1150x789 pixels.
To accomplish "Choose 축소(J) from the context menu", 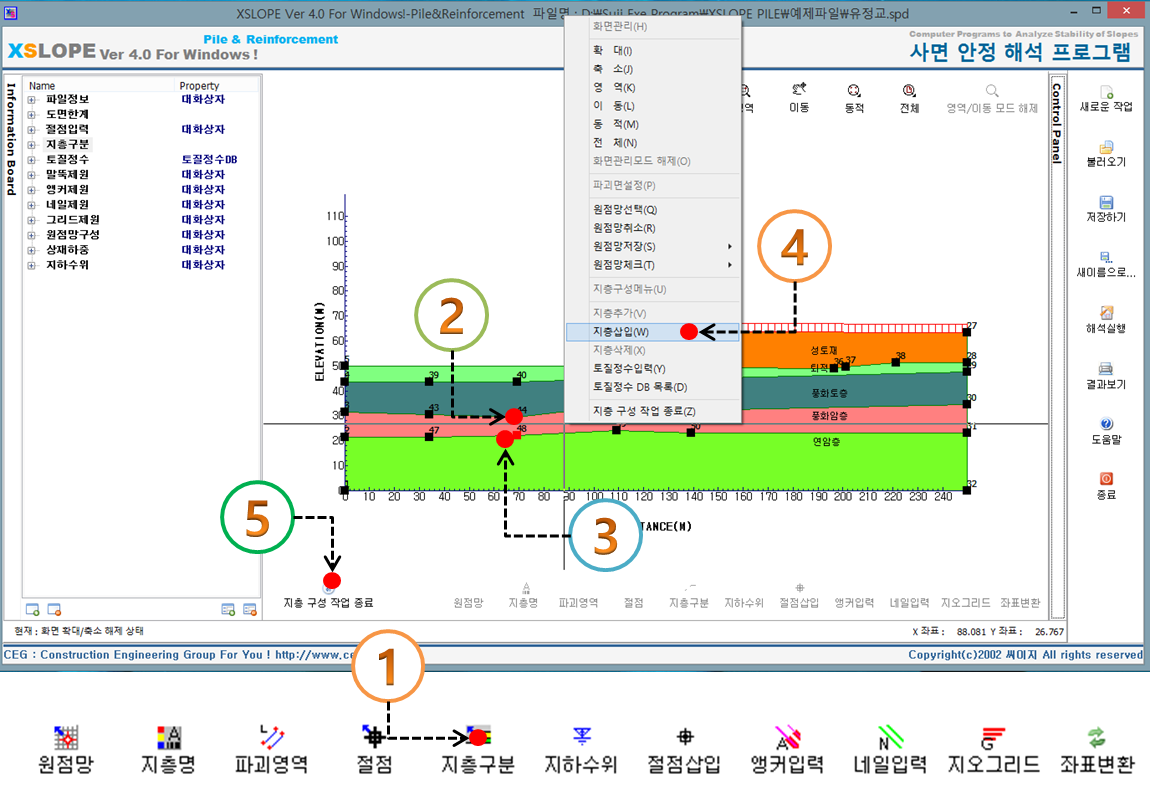I will [x=653, y=69].
